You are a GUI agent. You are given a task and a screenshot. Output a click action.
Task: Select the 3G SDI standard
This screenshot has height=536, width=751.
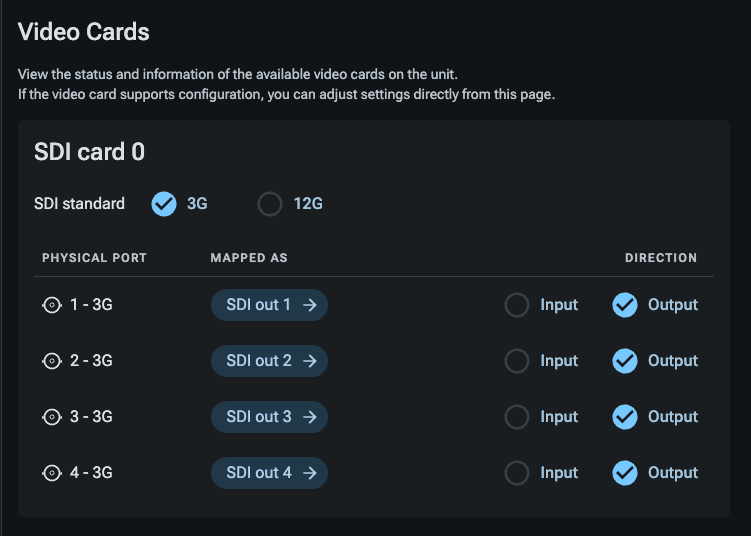[164, 204]
